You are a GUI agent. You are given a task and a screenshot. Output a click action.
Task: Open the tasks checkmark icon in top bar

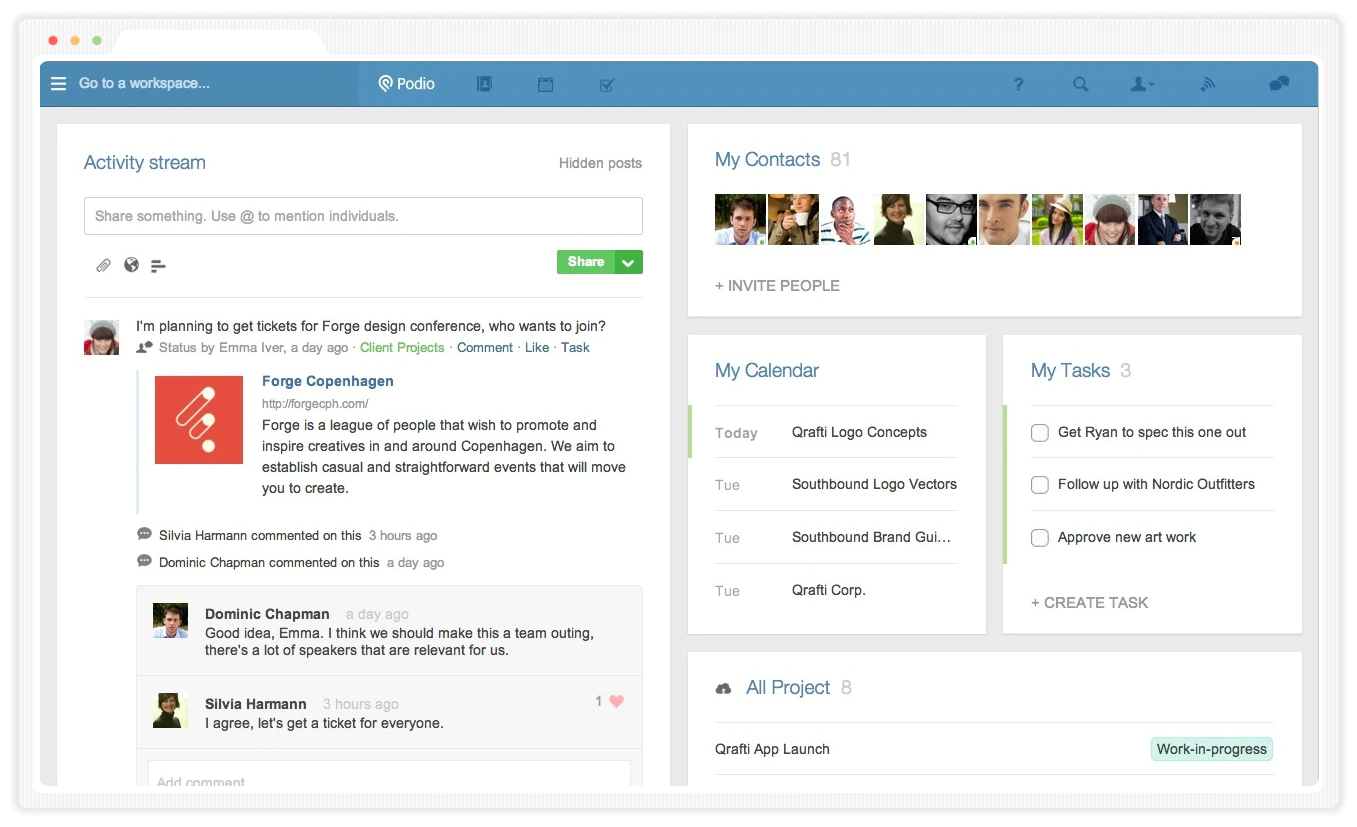606,85
